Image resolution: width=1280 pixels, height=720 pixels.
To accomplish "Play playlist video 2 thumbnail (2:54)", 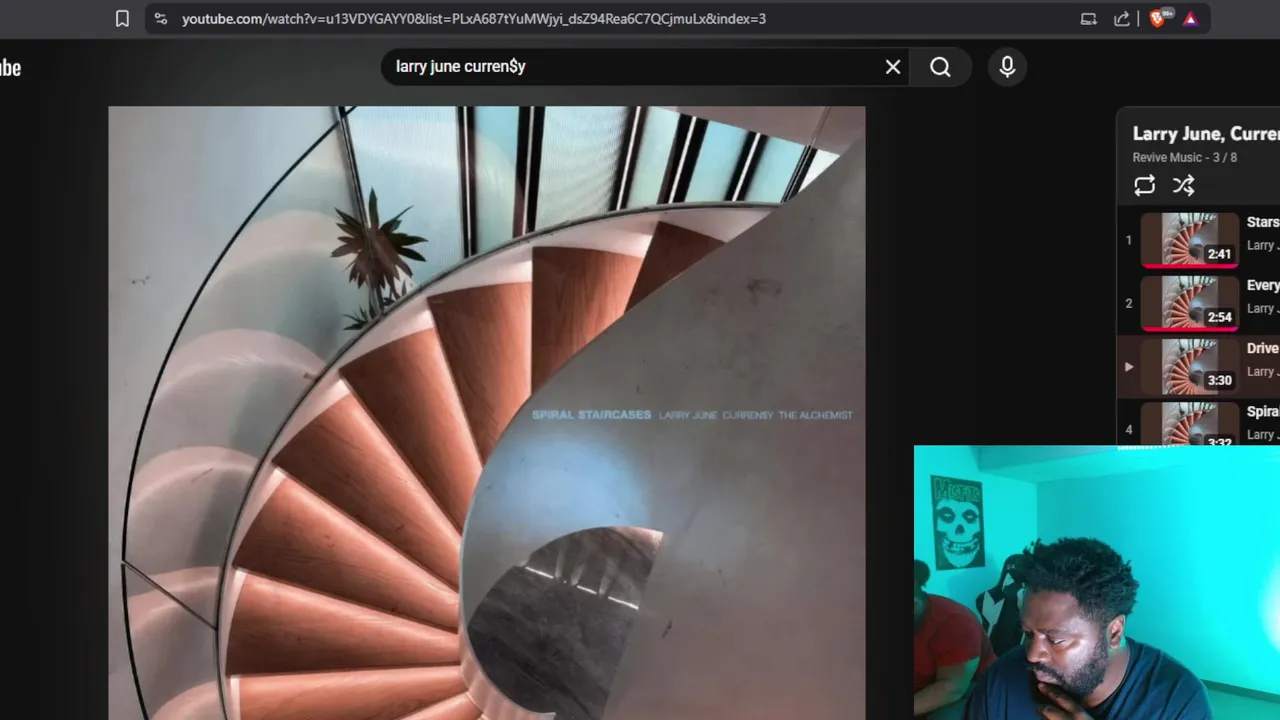I will pos(1190,303).
